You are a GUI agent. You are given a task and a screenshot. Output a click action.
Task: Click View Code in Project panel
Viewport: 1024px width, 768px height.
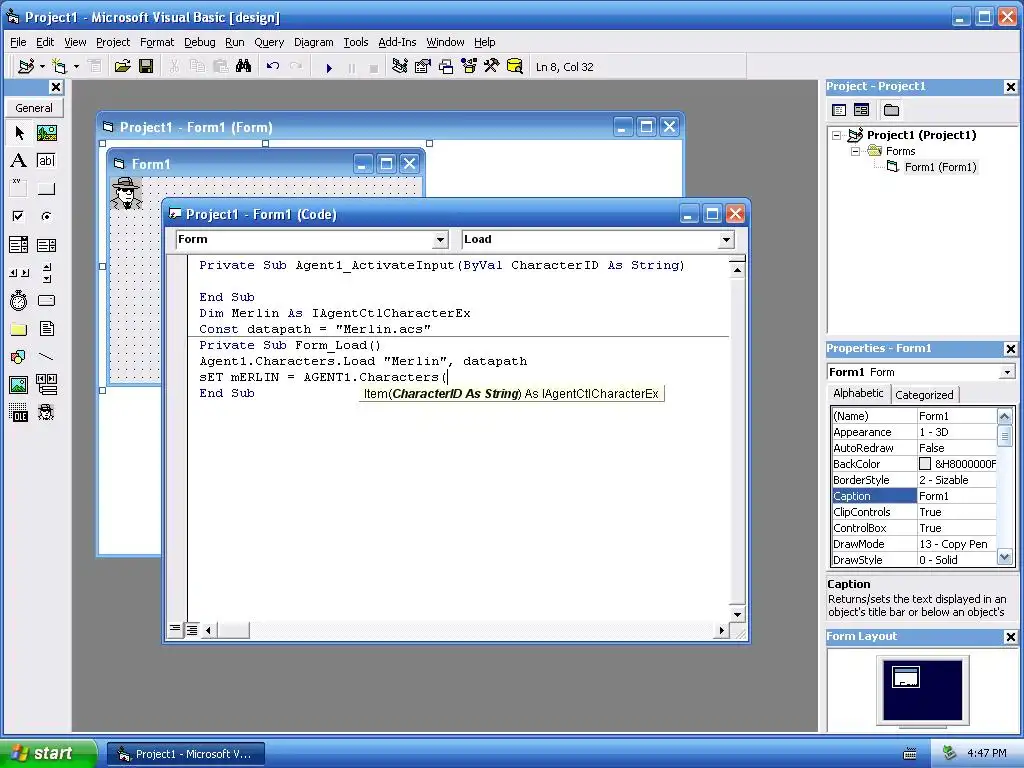coord(839,110)
